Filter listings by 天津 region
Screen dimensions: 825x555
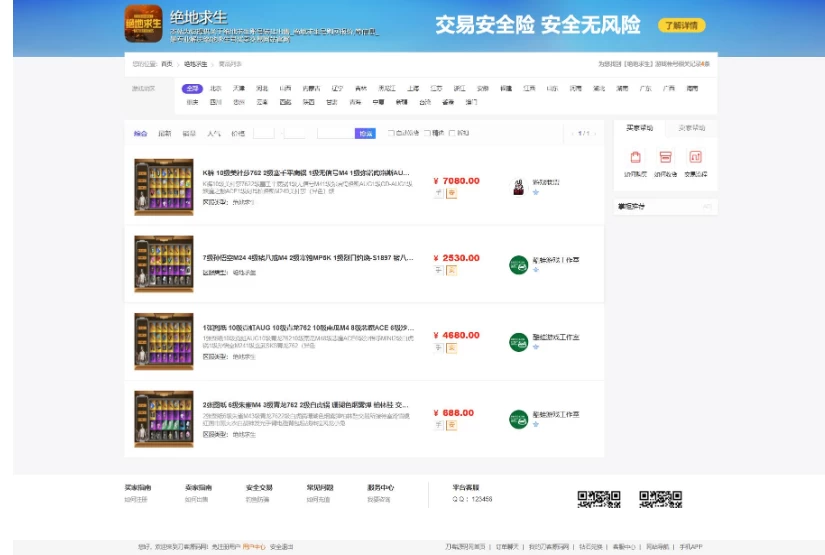point(239,88)
